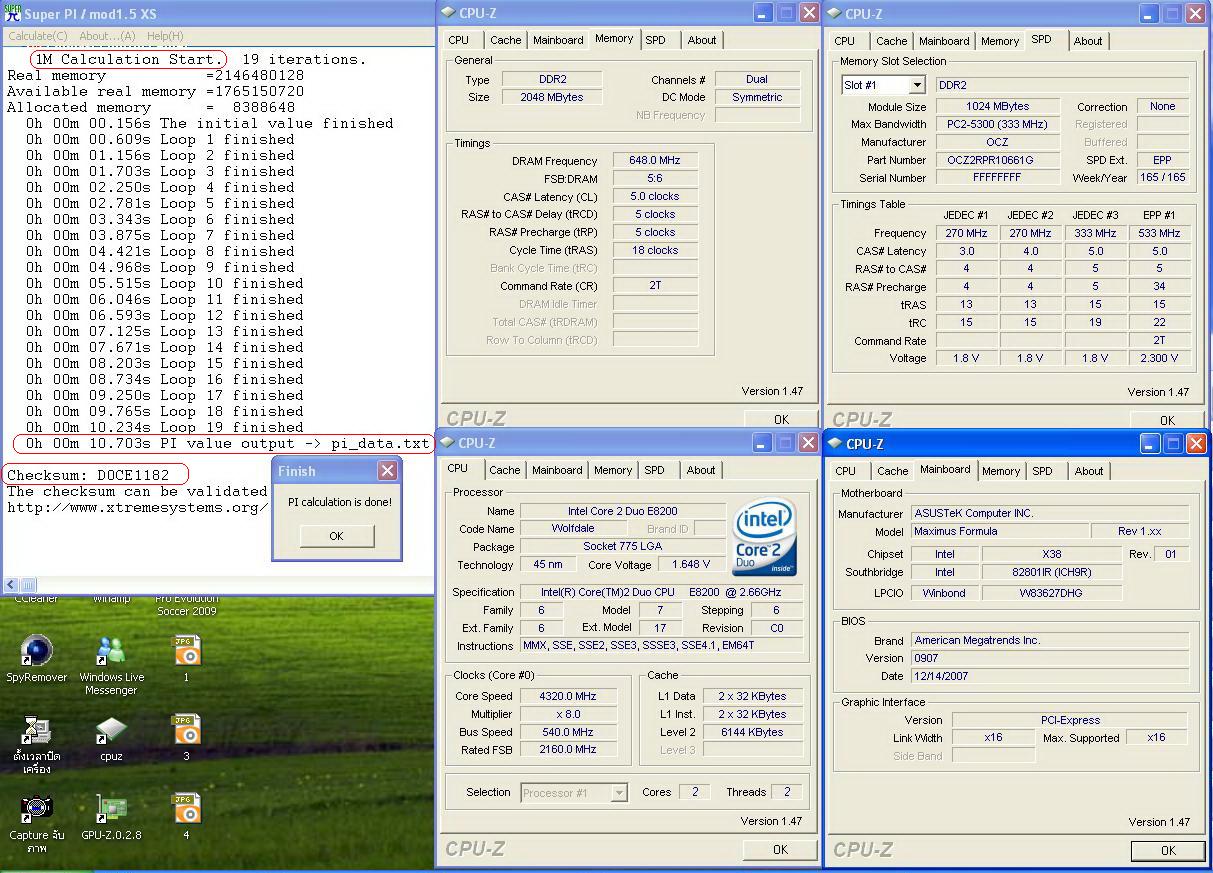Switch to SPD tab in CPU-Z Memory window
1213x873 pixels.
[x=655, y=40]
